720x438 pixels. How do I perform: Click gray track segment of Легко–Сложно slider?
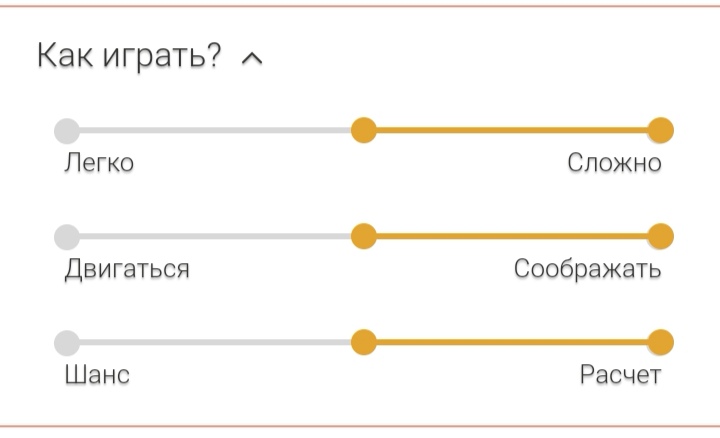point(214,130)
